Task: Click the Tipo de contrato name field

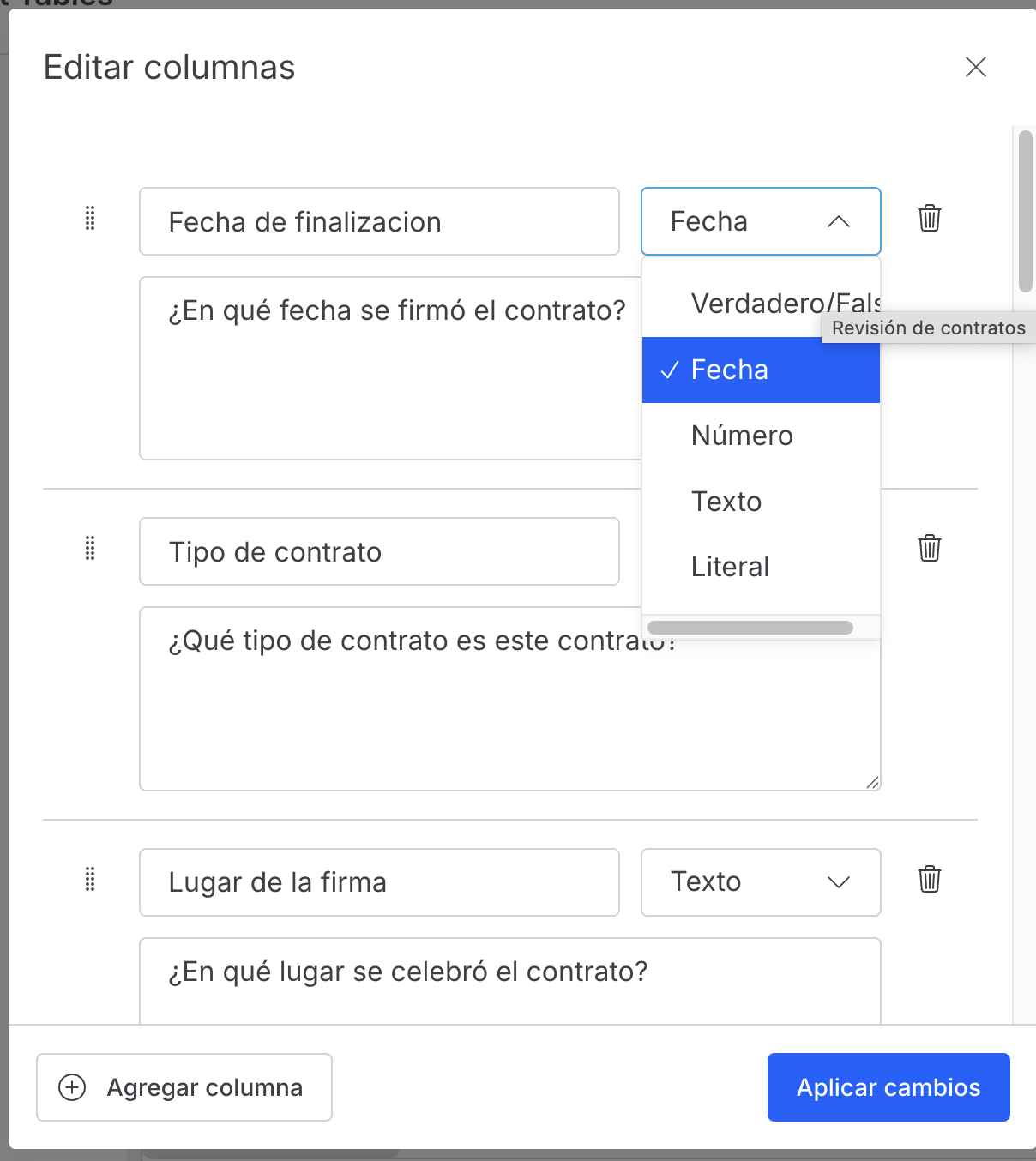Action: (379, 551)
